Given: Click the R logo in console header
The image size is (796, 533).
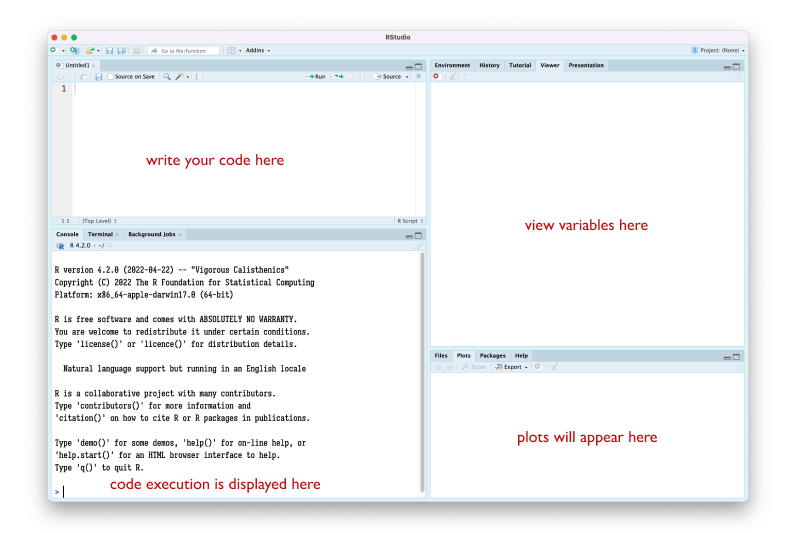Looking at the screenshot, I should pos(60,246).
